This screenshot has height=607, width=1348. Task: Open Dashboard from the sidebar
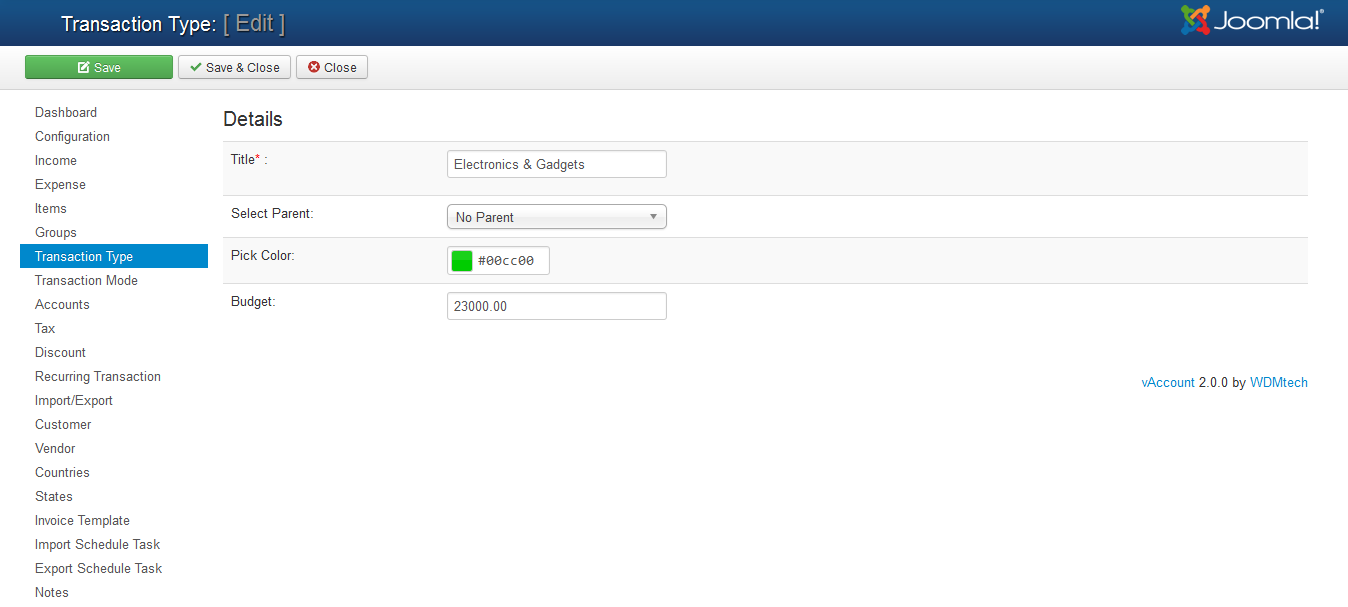66,113
